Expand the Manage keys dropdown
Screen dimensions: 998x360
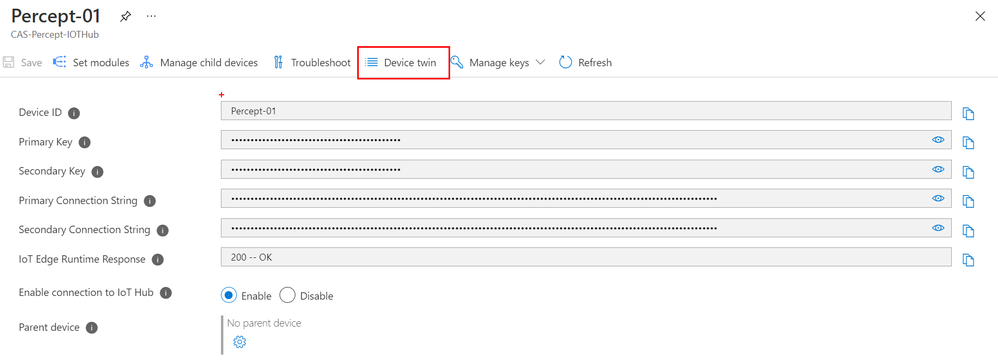(498, 62)
